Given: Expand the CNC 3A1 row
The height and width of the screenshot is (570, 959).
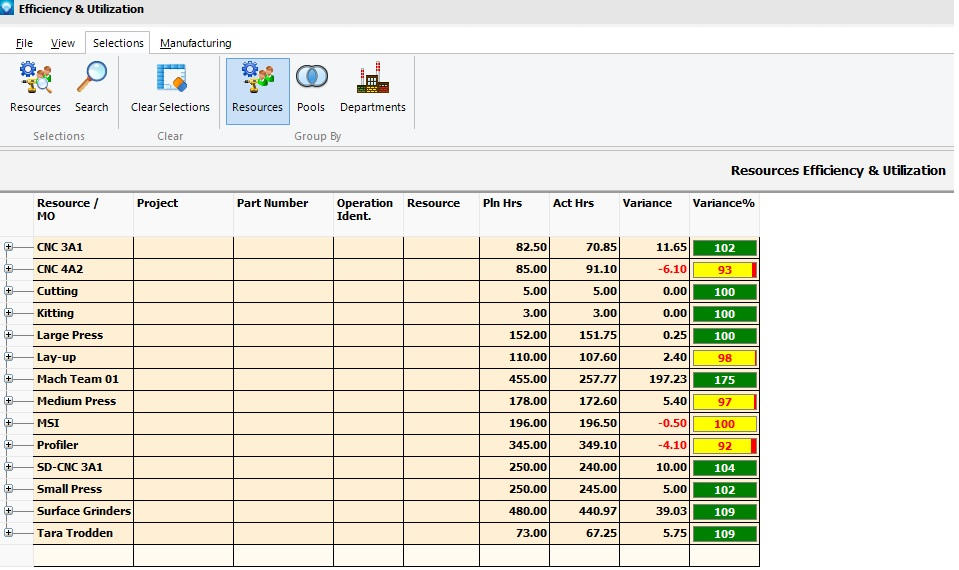Looking at the screenshot, I should tap(8, 246).
